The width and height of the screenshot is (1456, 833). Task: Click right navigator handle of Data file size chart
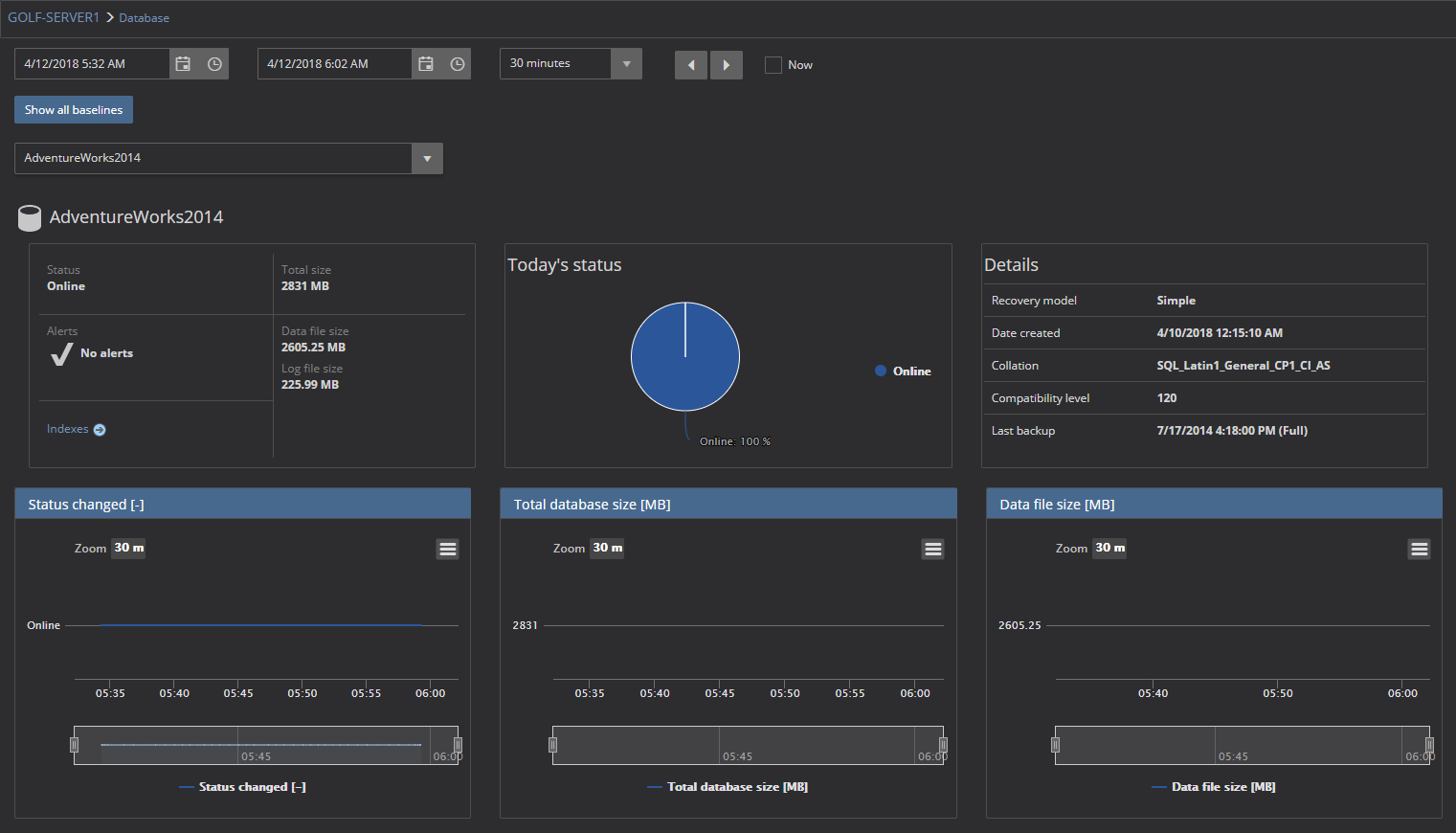[x=1429, y=745]
